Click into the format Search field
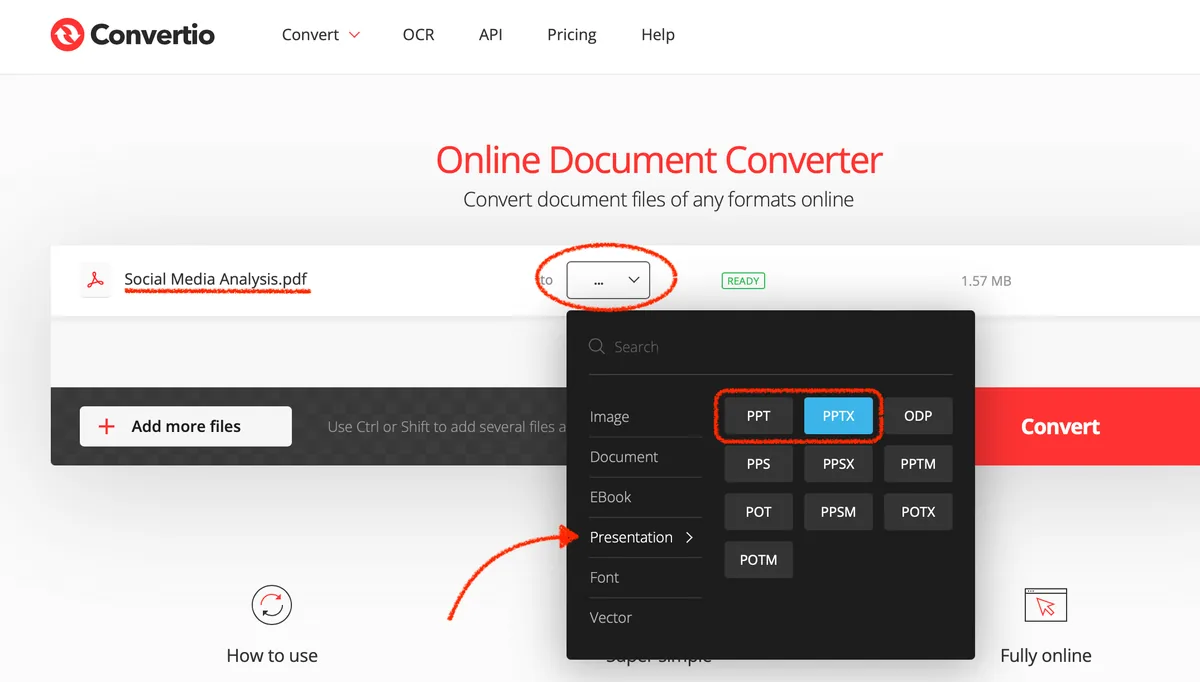The height and width of the screenshot is (682, 1200). (x=770, y=347)
